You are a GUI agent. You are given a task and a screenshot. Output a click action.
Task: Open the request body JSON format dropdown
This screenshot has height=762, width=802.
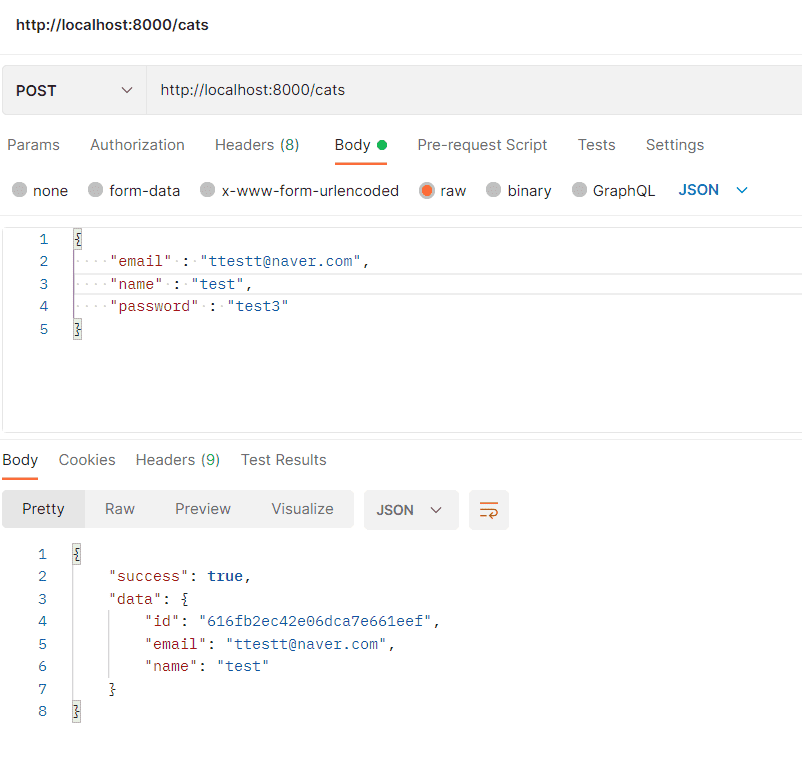[713, 190]
